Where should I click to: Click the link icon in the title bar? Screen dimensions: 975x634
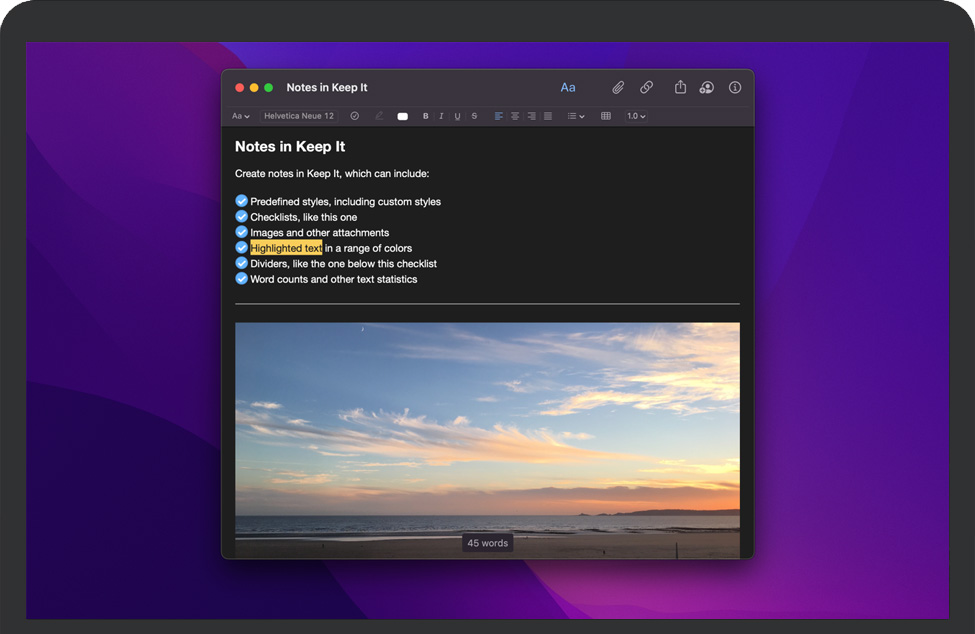(647, 88)
